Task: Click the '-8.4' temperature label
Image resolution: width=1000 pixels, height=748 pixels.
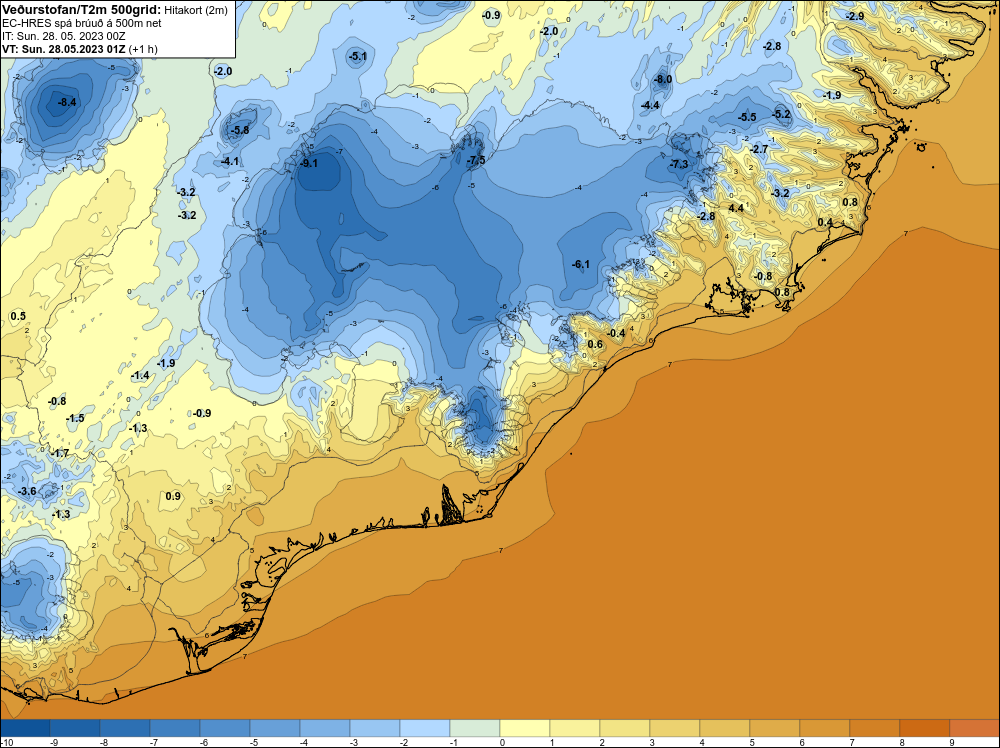Action: (66, 102)
